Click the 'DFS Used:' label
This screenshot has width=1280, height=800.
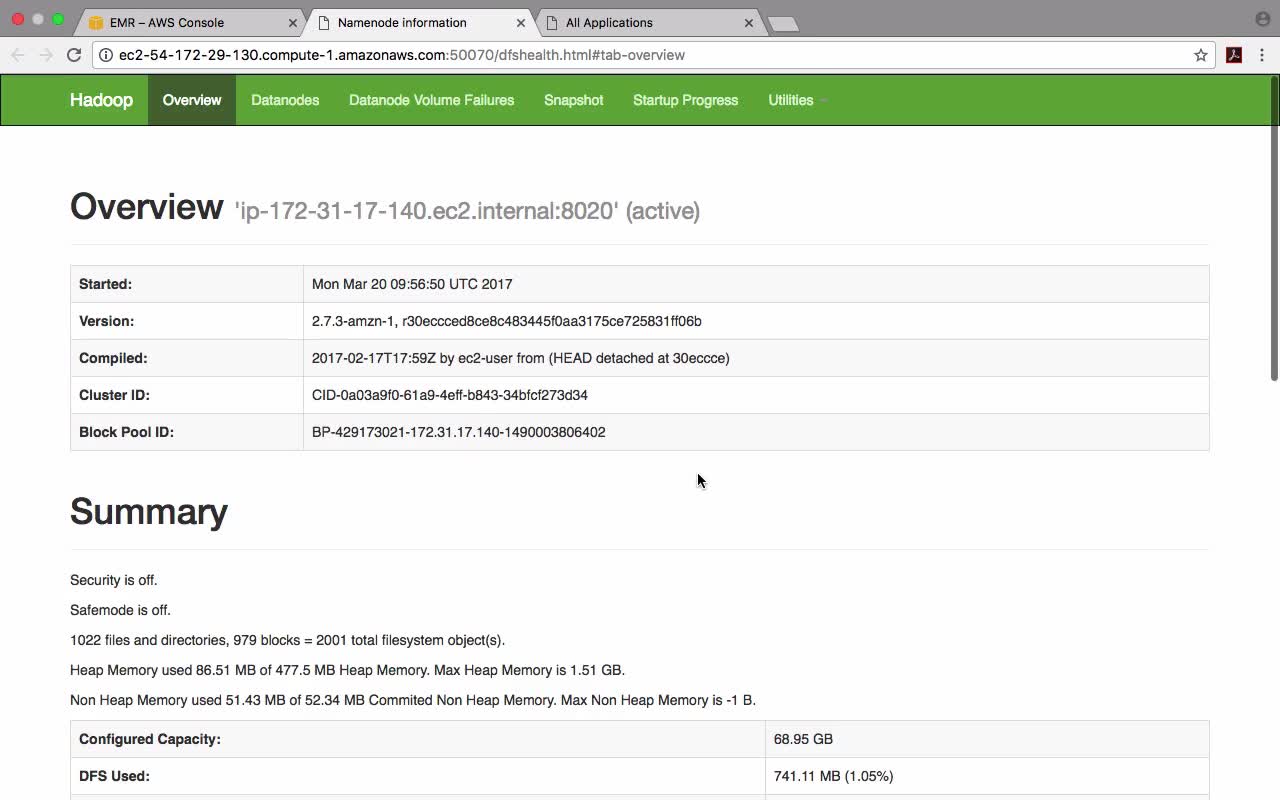(114, 776)
